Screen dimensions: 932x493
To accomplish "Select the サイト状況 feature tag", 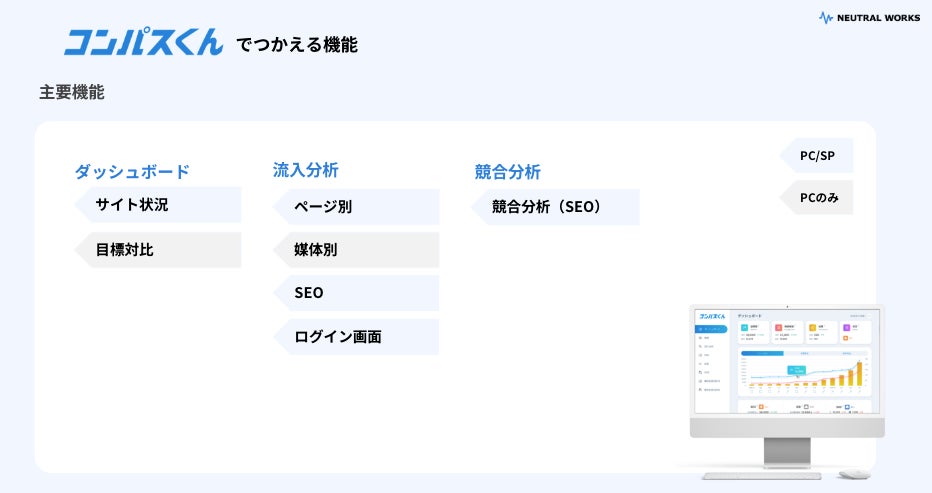I will tap(158, 205).
